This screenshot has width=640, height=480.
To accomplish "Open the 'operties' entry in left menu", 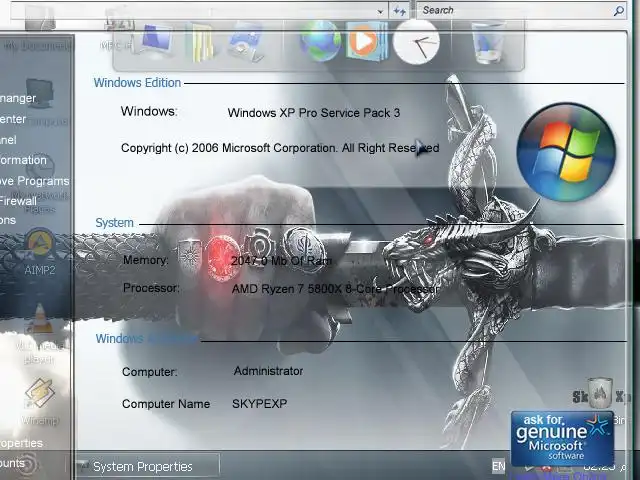I will click(x=21, y=443).
